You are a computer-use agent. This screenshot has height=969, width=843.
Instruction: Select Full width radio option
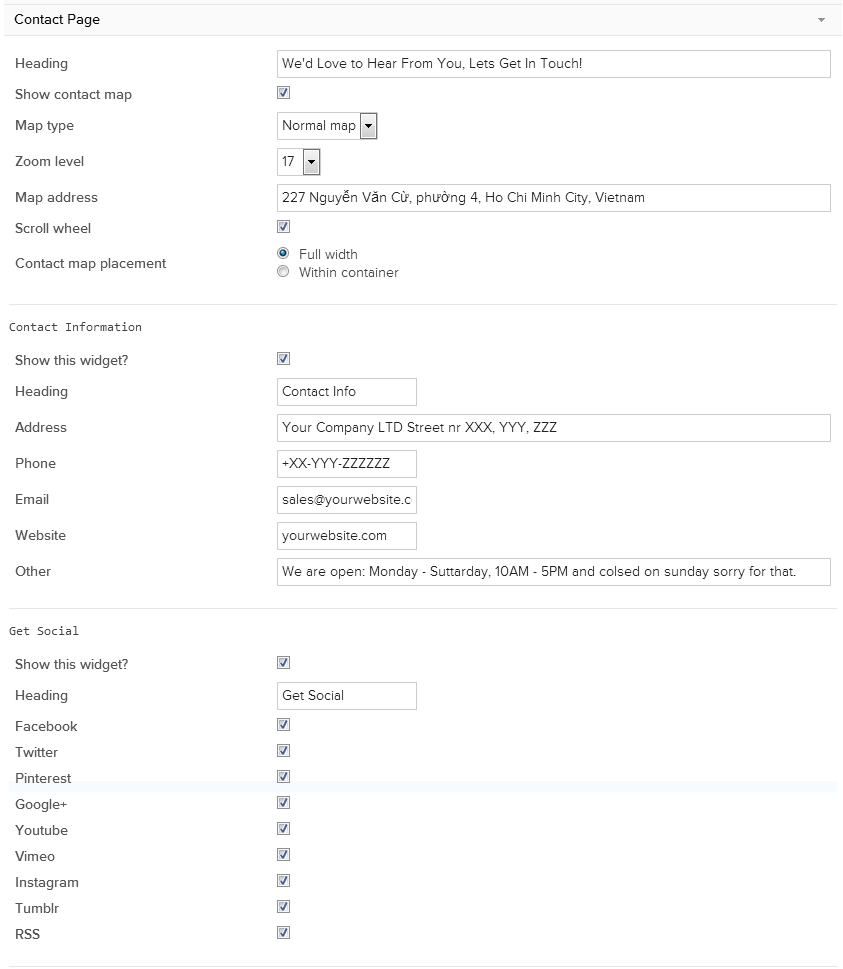[283, 253]
